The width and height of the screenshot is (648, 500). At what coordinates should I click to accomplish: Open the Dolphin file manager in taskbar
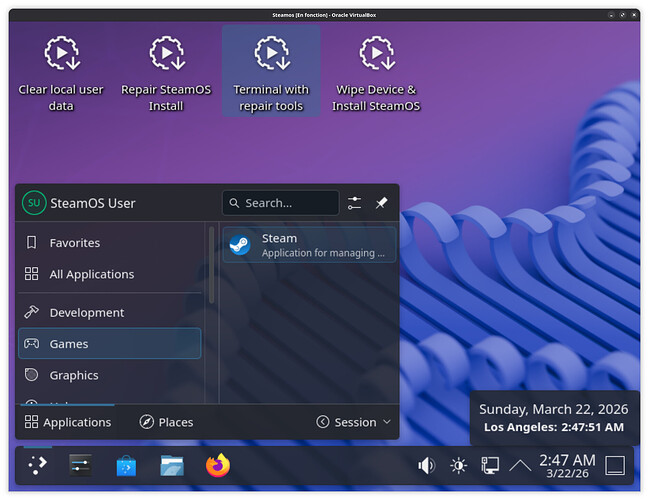(172, 465)
